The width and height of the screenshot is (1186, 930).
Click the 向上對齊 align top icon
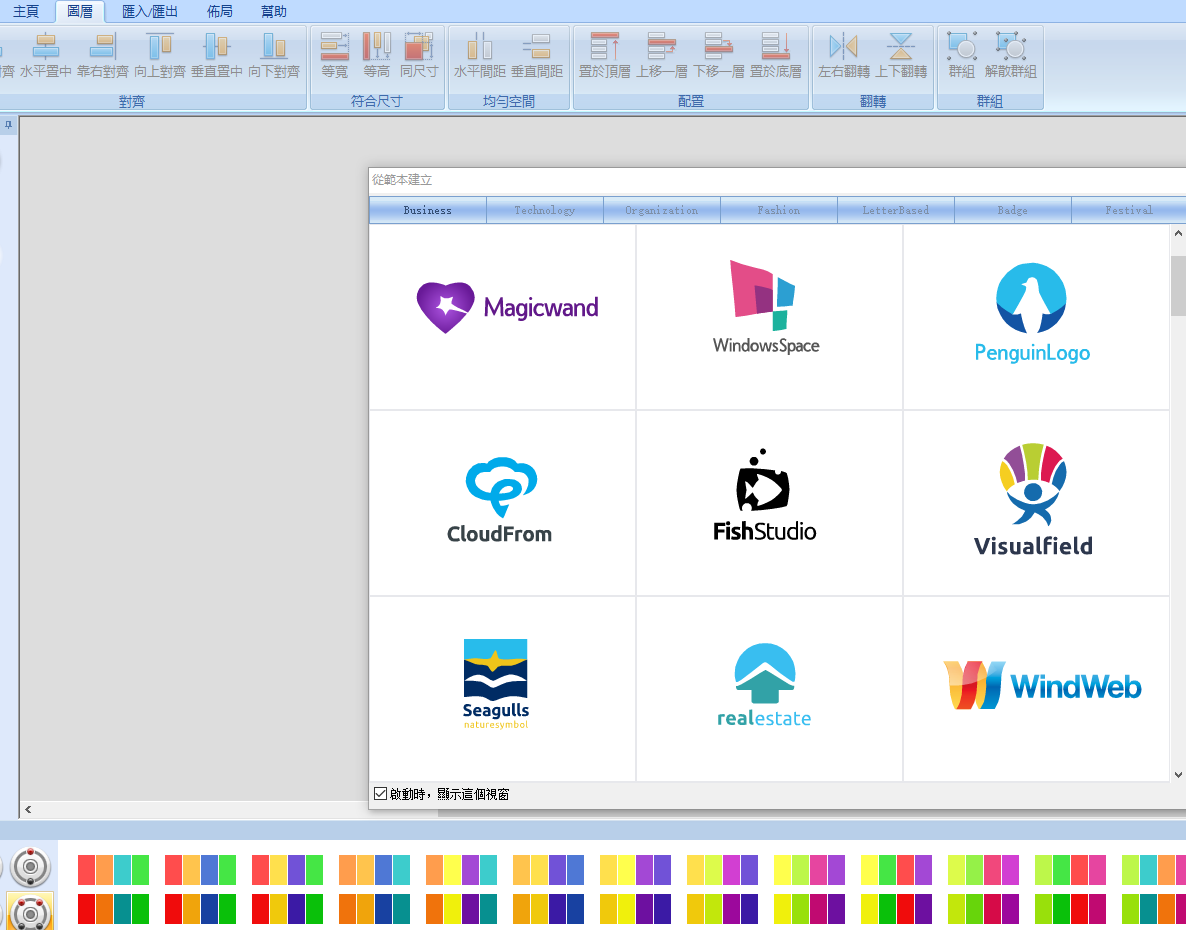[x=160, y=55]
